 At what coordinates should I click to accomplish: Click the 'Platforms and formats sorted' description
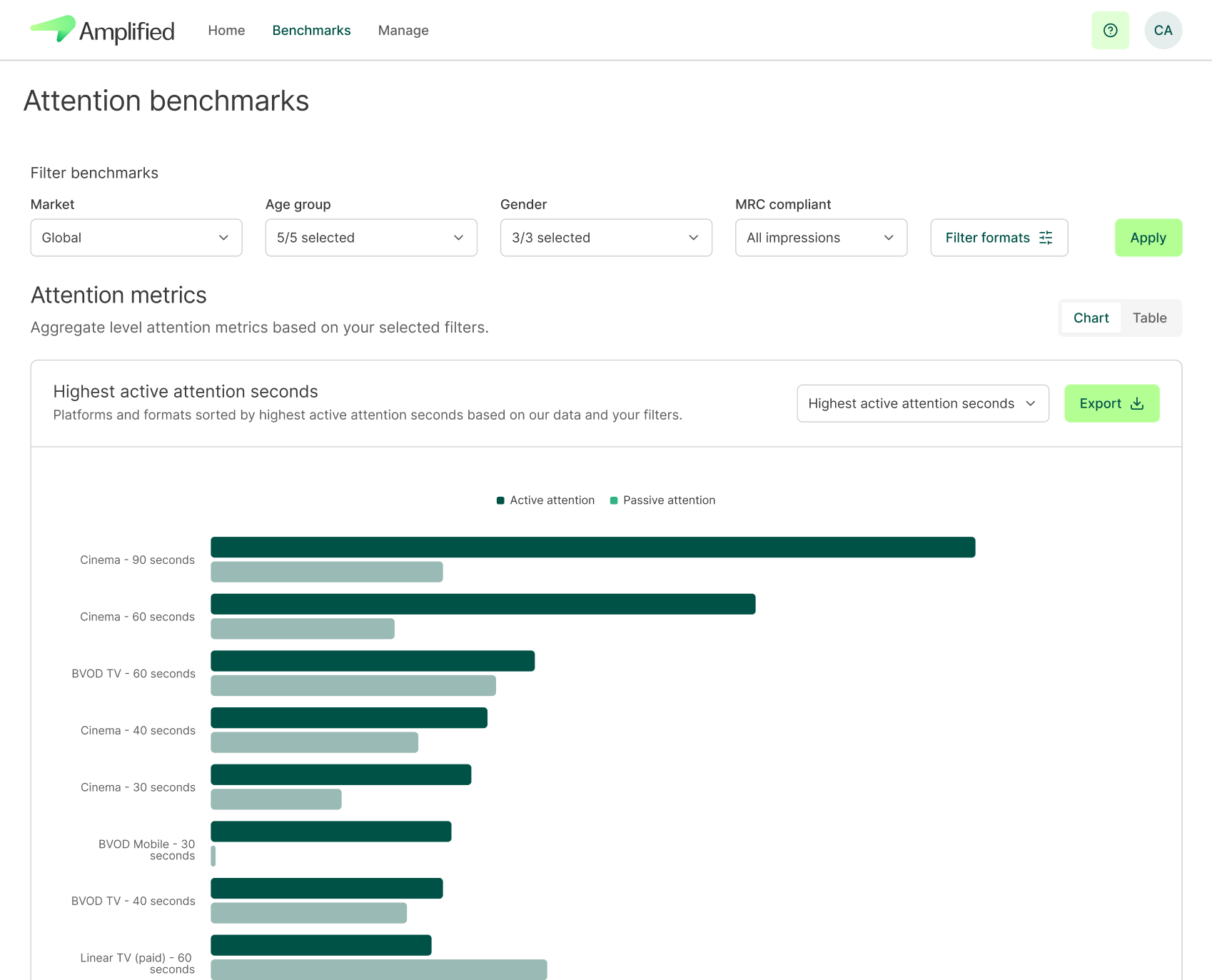368,415
